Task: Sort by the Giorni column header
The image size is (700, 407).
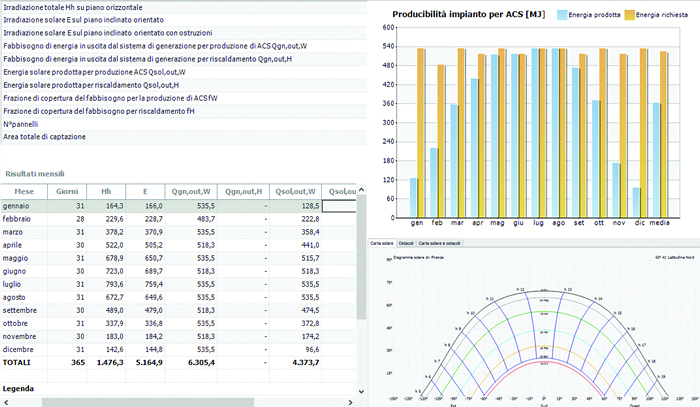Action: tap(68, 190)
